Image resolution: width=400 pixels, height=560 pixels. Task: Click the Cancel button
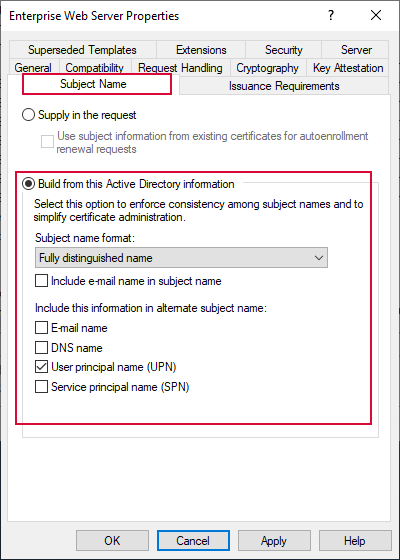click(x=193, y=540)
